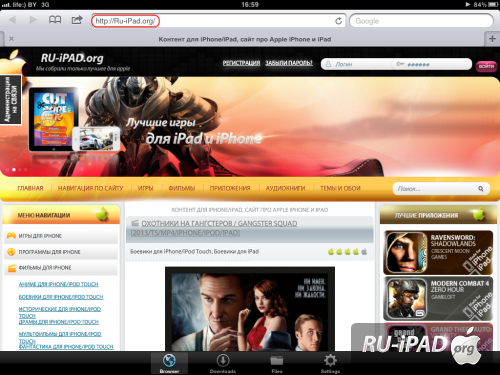Go back with the browser back arrow
This screenshot has width=500, height=375.
[12, 20]
